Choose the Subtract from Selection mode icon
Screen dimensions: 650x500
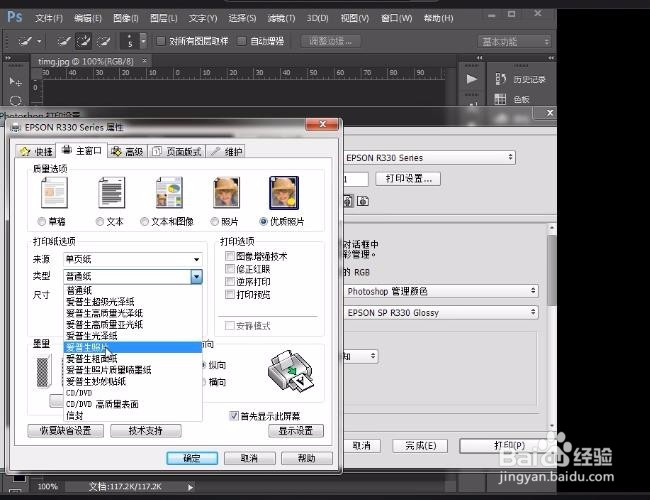point(103,41)
